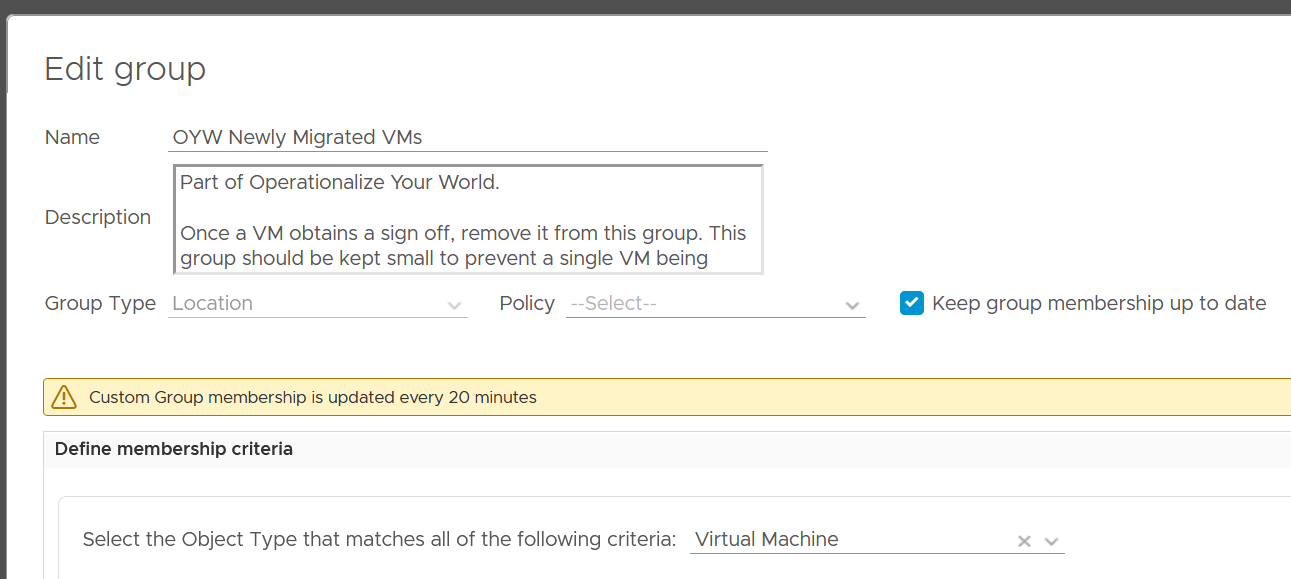Click into the Description text area
Viewport: 1291px width, 579px height.
tap(468, 219)
